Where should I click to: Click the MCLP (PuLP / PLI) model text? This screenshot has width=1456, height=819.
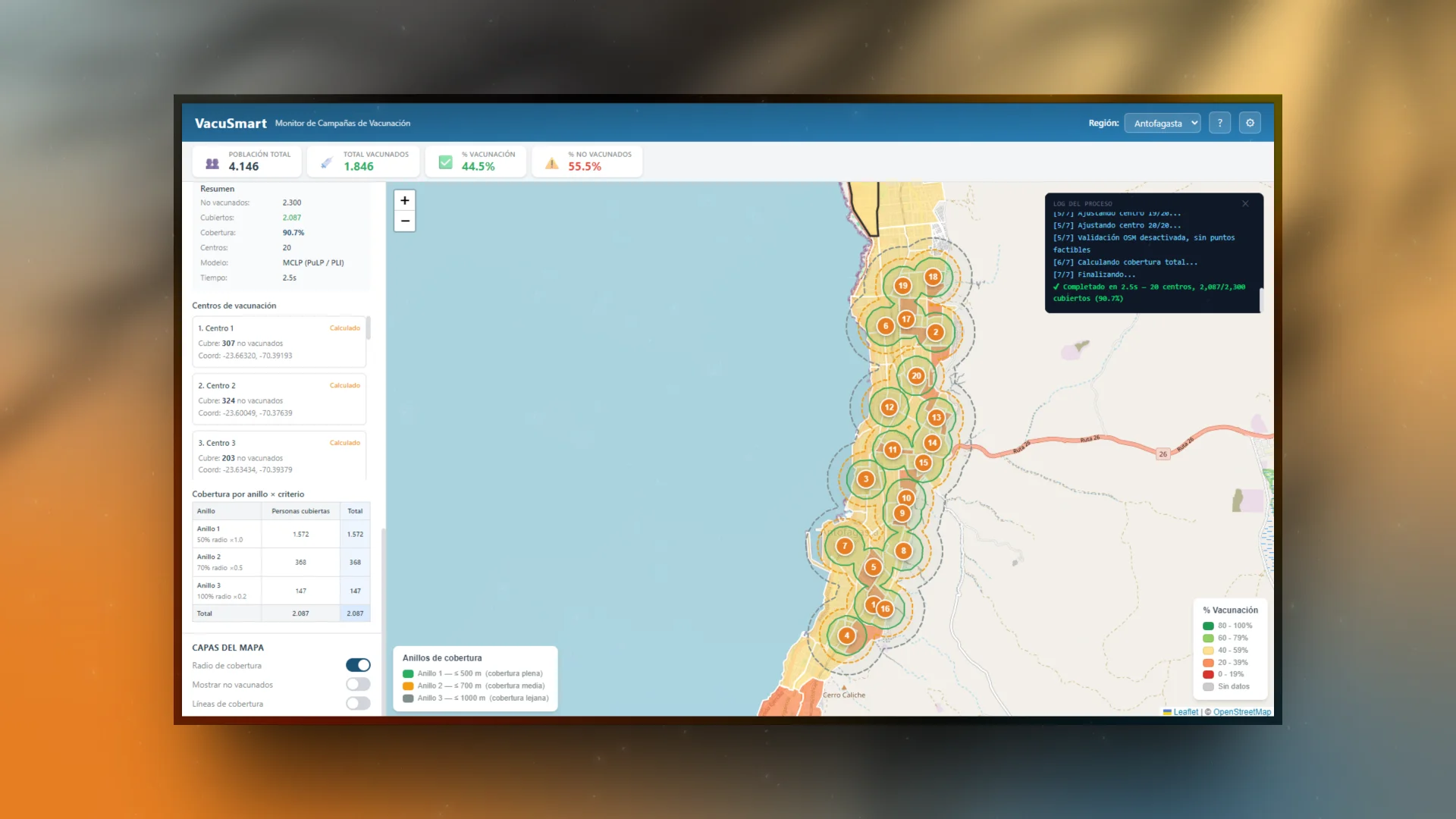313,262
